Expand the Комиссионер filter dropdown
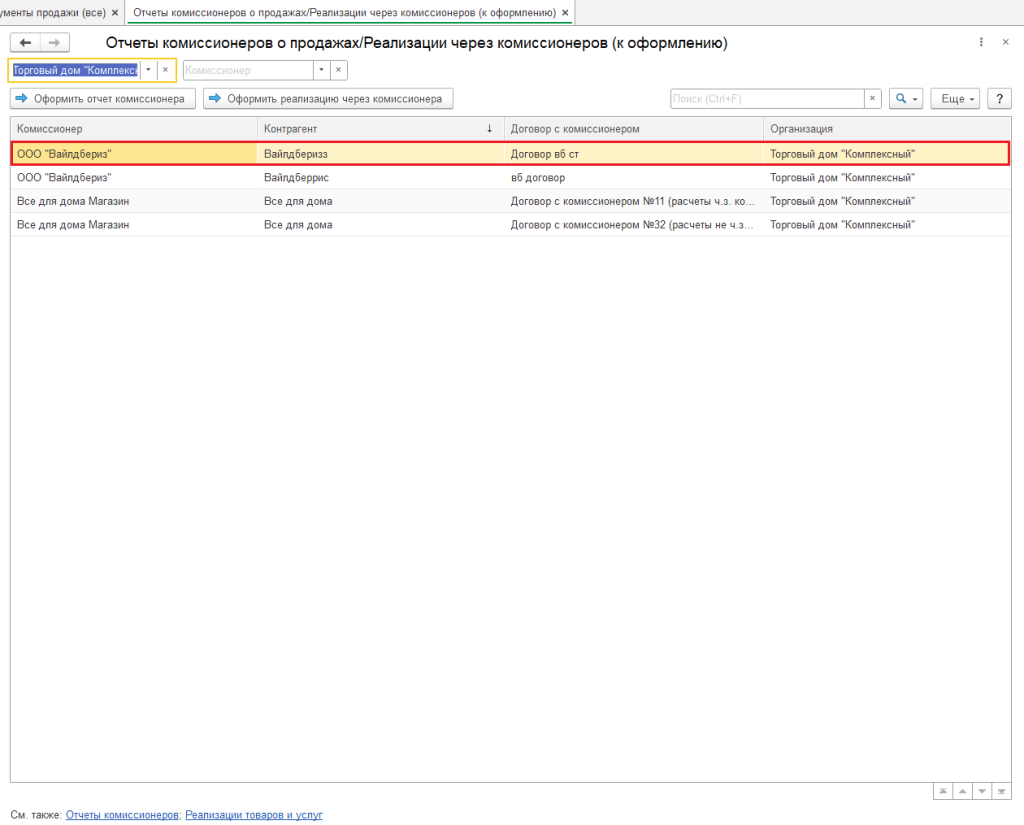This screenshot has width=1024, height=825. [321, 70]
